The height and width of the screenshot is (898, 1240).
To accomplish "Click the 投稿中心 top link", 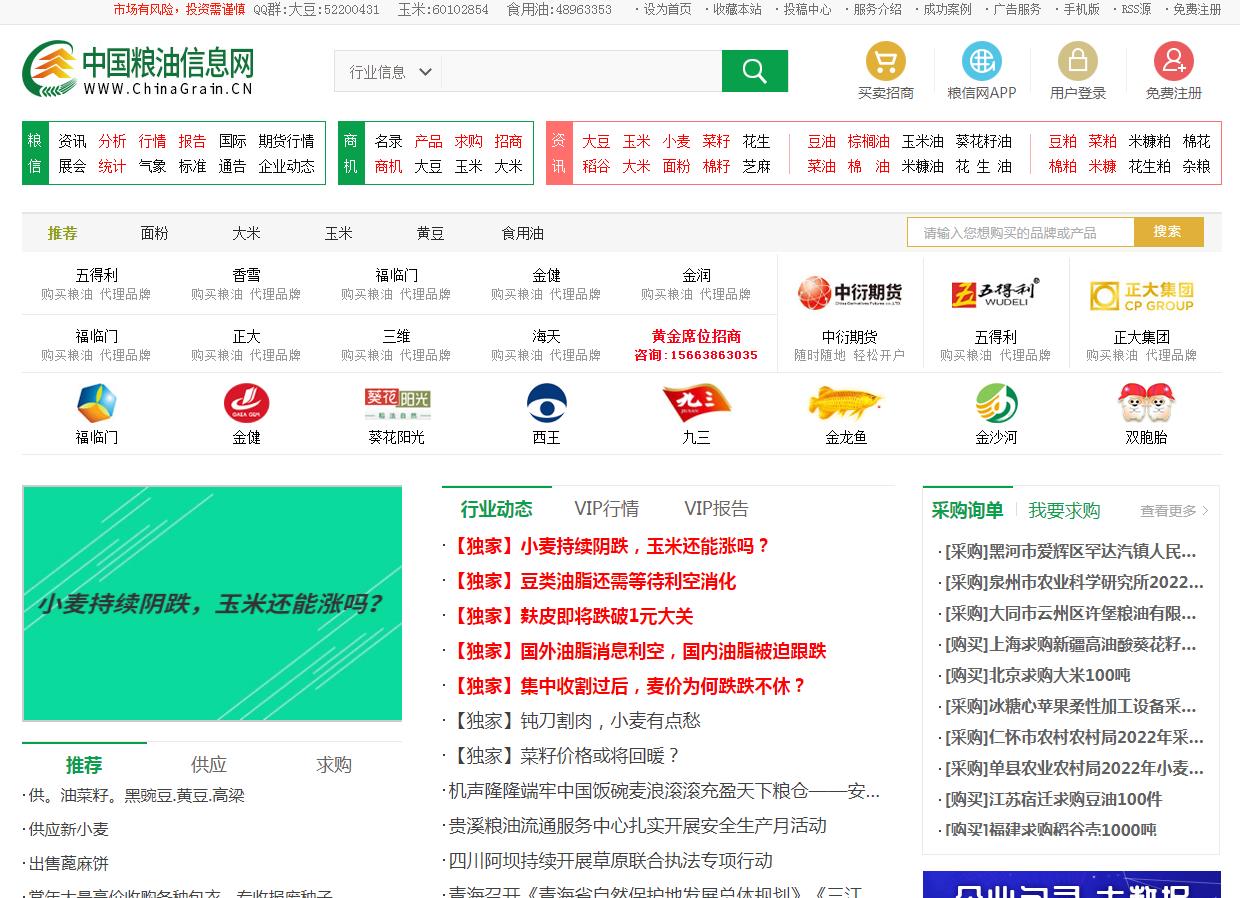I will [x=807, y=9].
